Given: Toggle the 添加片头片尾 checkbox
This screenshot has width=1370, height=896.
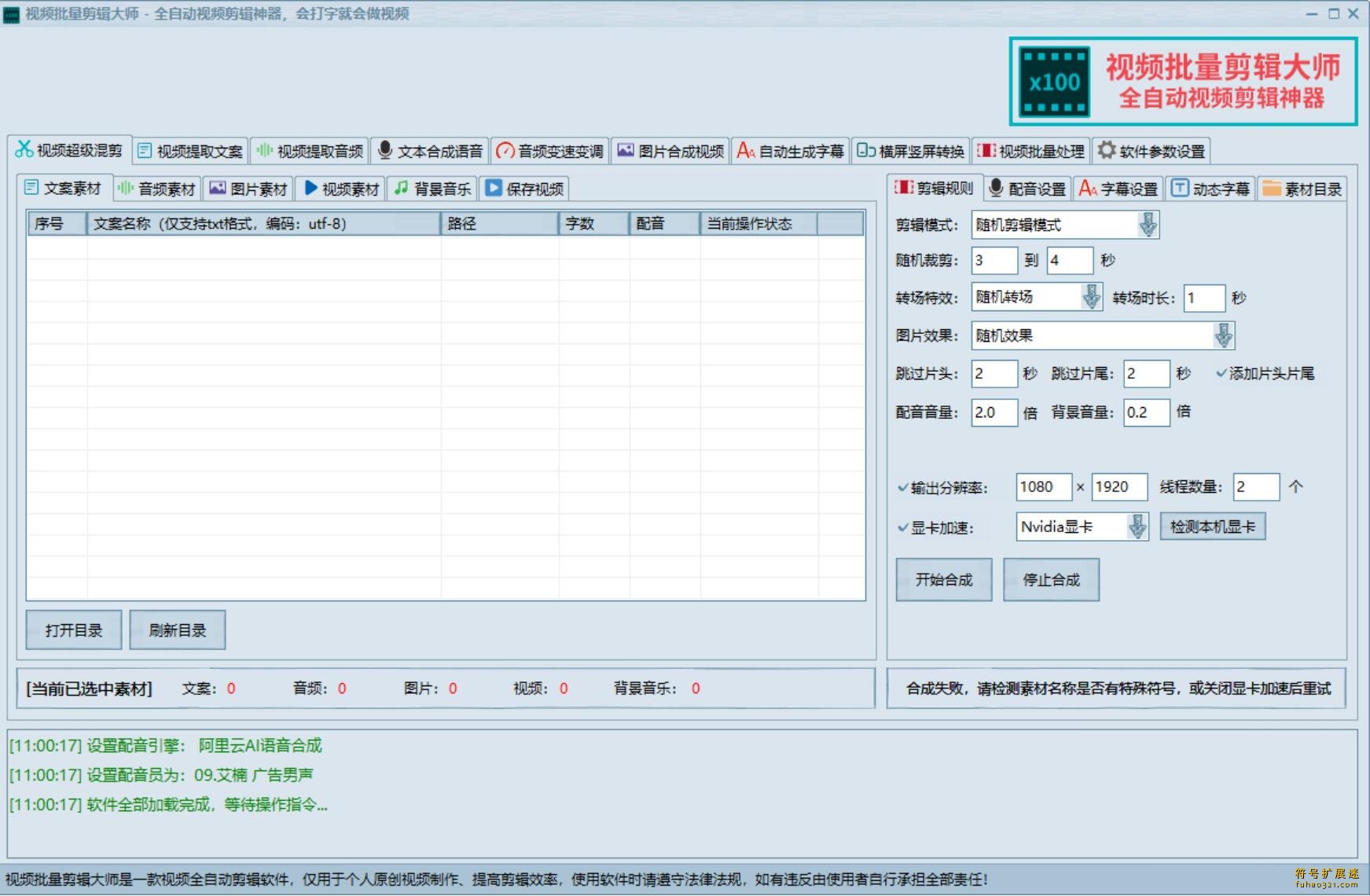Looking at the screenshot, I should [1222, 373].
